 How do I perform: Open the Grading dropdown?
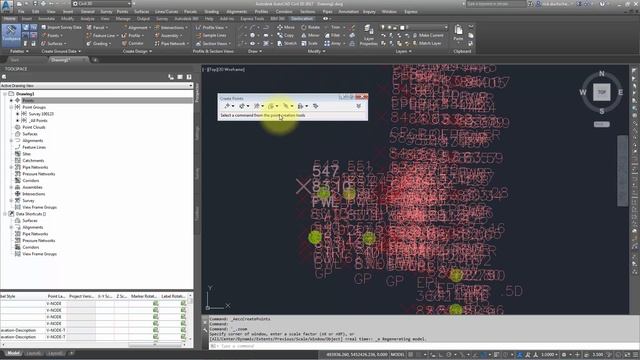tap(99, 43)
